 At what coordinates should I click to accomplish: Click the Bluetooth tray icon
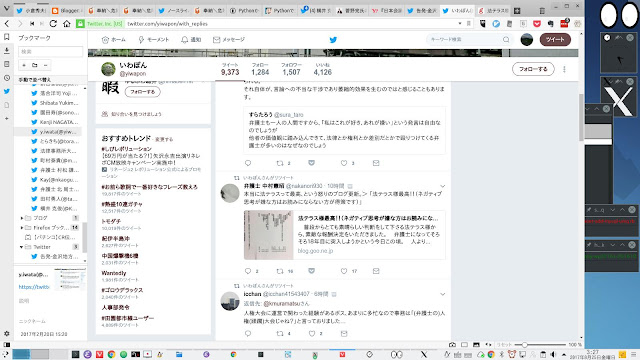tap(502, 354)
